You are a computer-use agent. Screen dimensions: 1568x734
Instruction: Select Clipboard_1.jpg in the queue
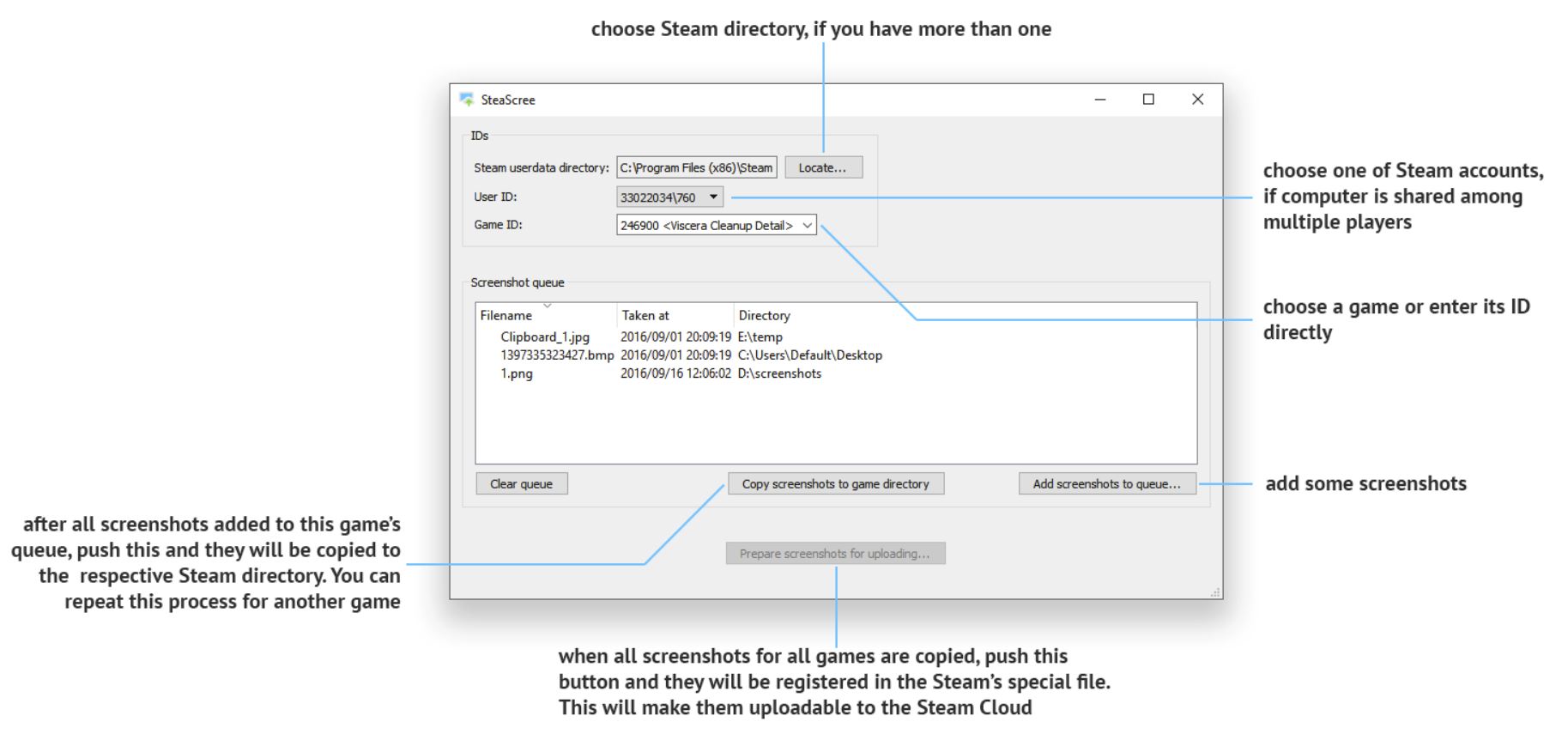click(545, 337)
